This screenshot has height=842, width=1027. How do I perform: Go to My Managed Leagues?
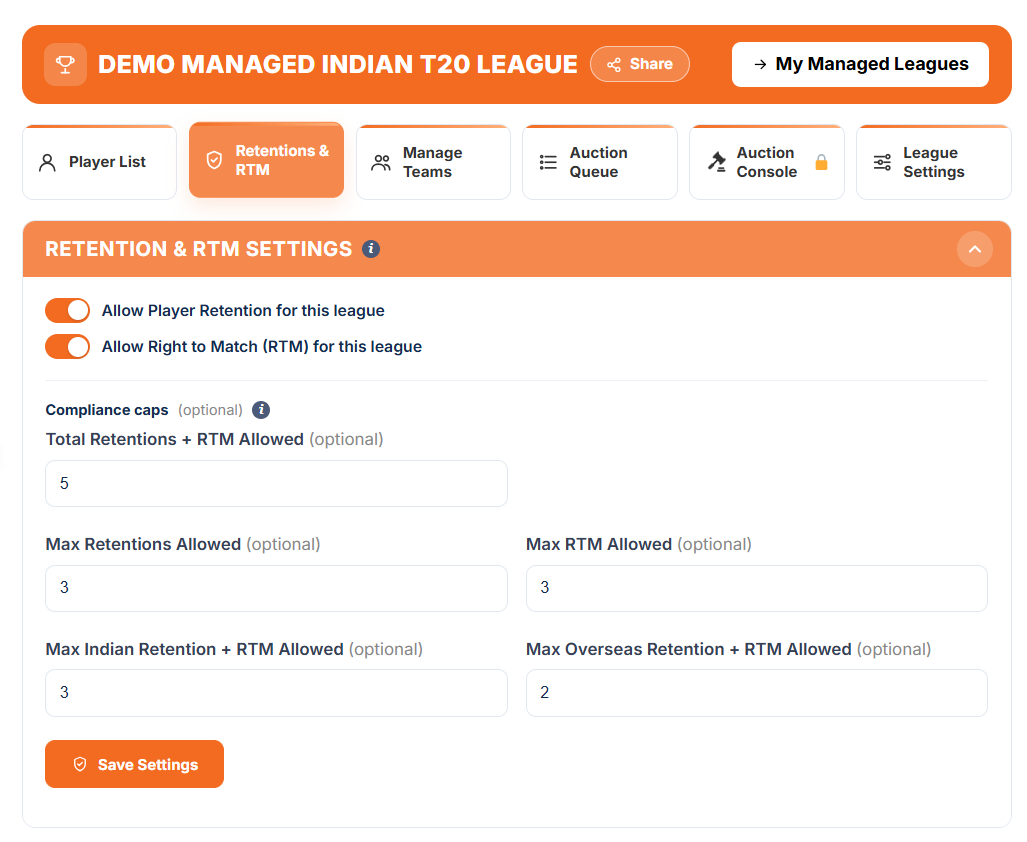pos(860,64)
